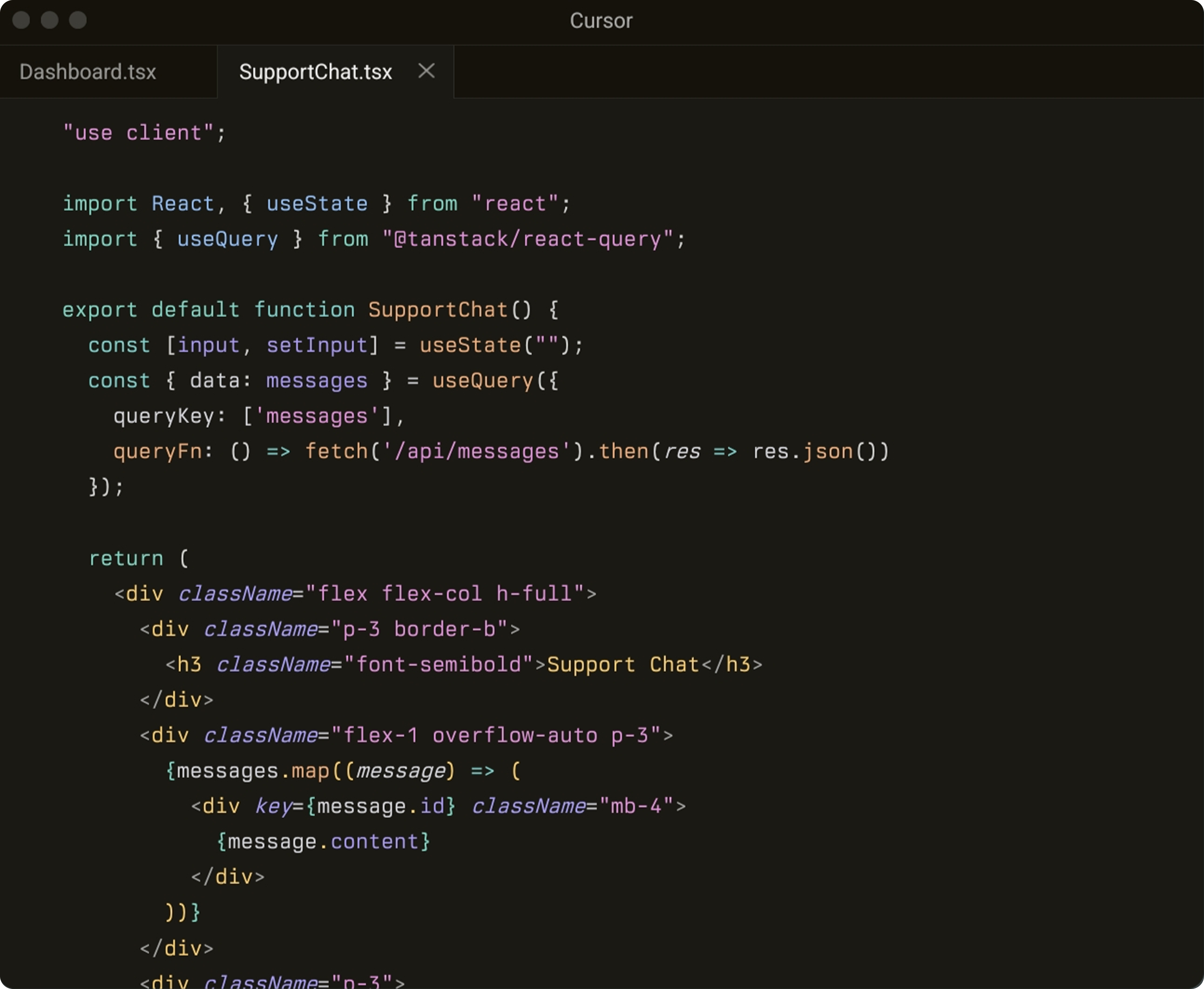The height and width of the screenshot is (989, 1204).
Task: Click useState in the react import line
Action: coord(317,204)
